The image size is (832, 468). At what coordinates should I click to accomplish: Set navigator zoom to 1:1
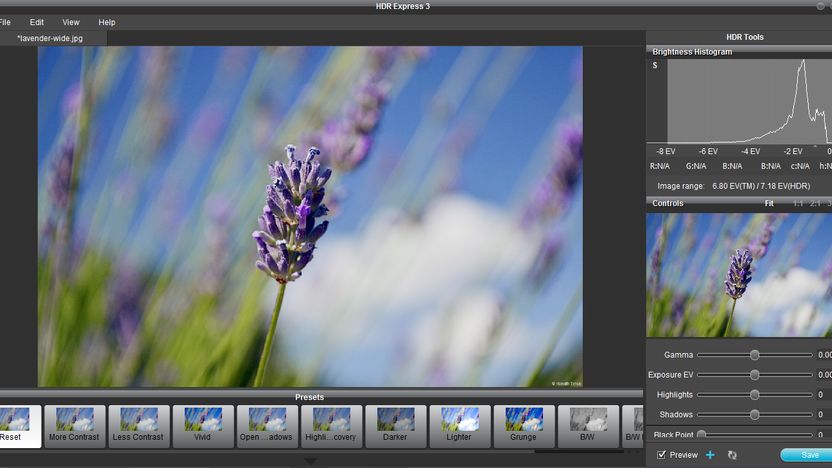coord(798,203)
